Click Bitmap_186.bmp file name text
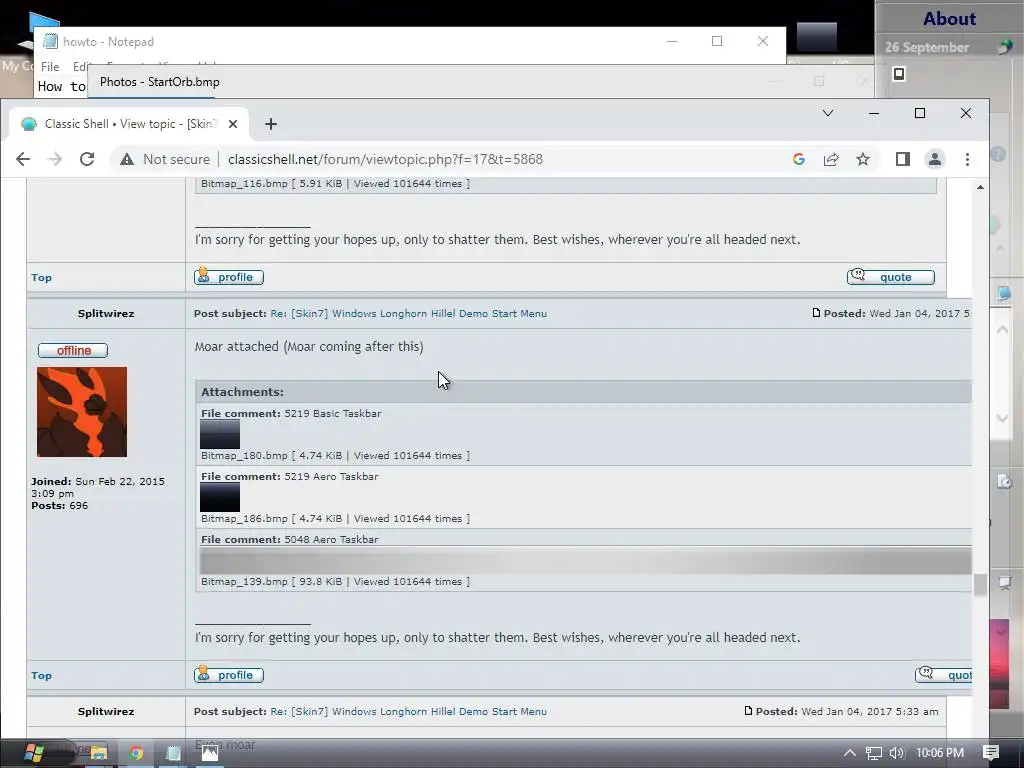1024x768 pixels. pyautogui.click(x=244, y=519)
